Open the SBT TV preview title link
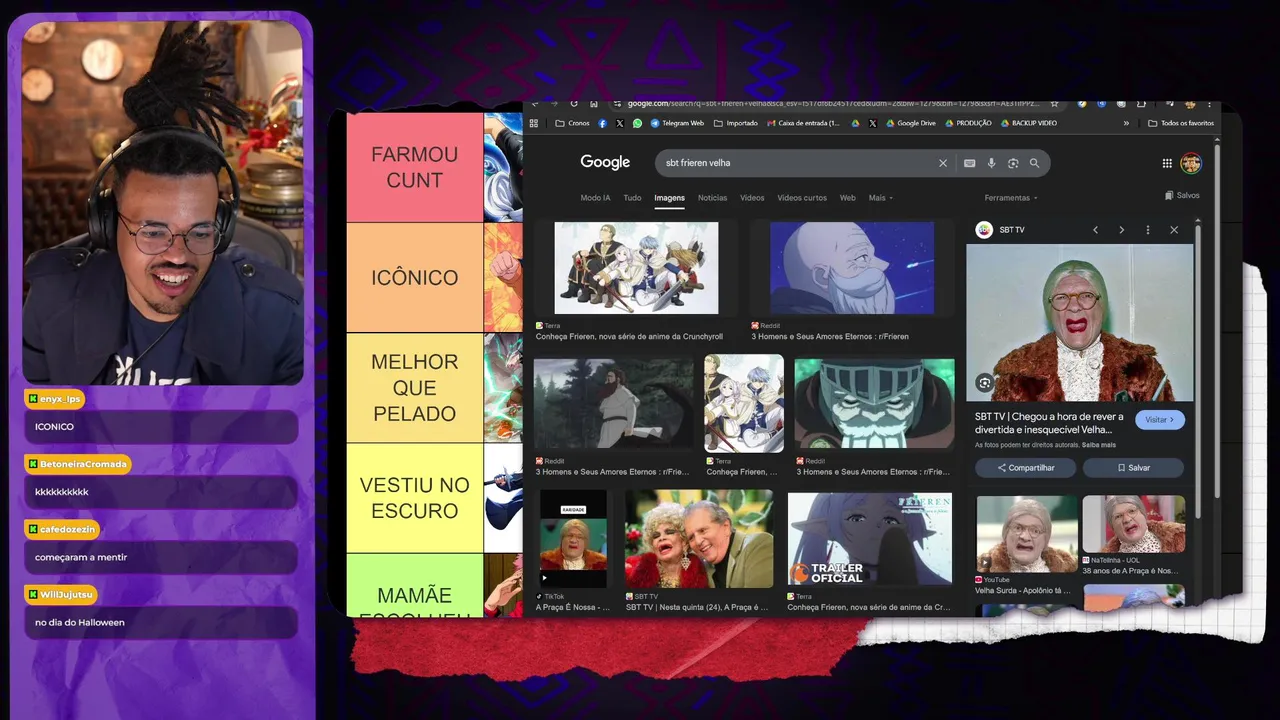1280x720 pixels. 1049,423
